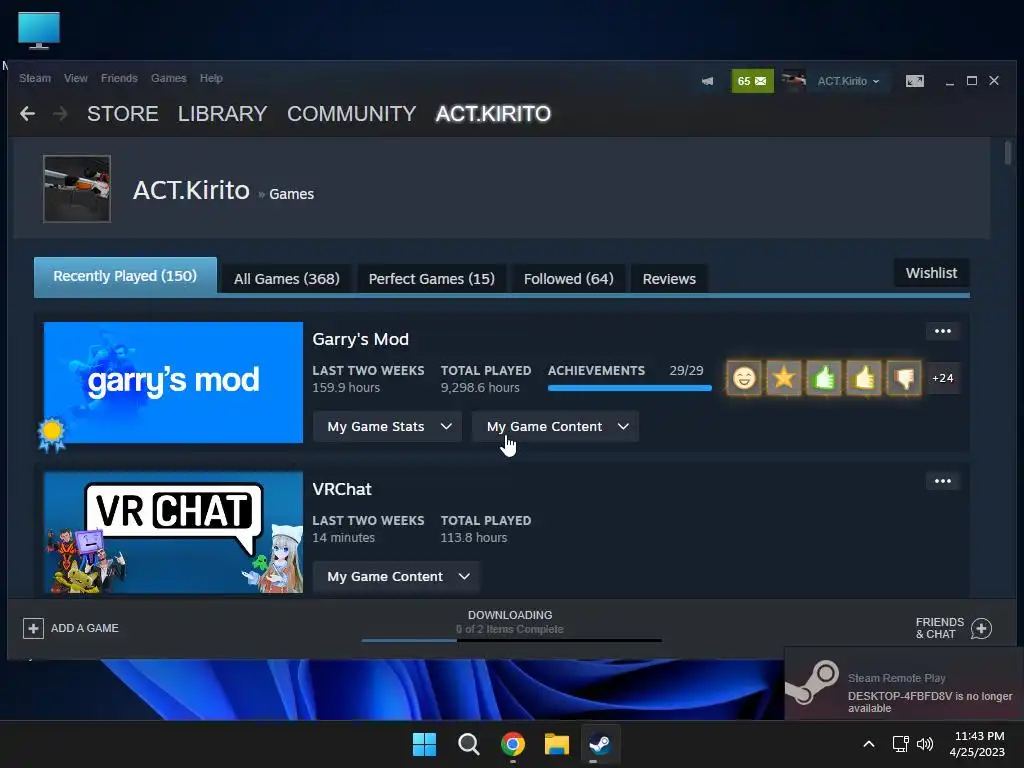
Task: Click the ACHIEVEMENTS 29/29 label
Action: click(626, 370)
